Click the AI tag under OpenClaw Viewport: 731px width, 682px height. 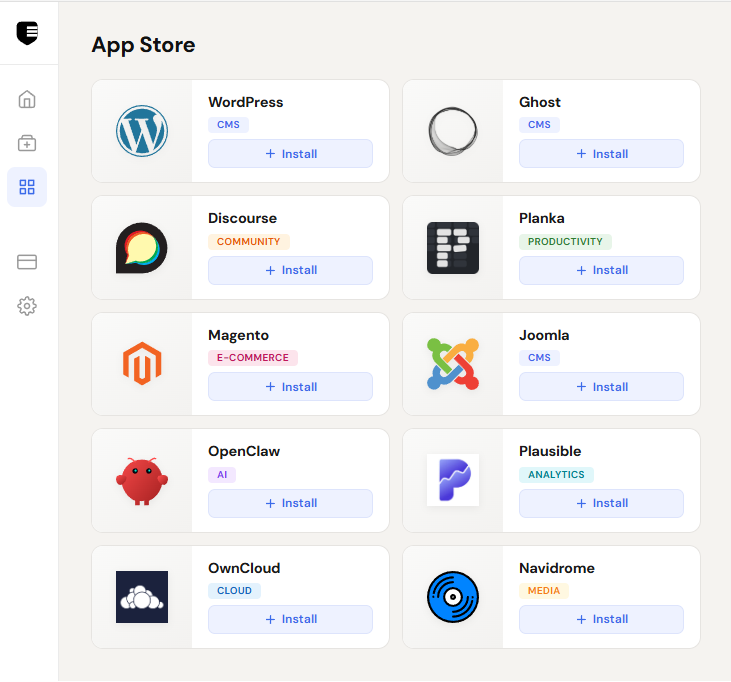coord(222,475)
